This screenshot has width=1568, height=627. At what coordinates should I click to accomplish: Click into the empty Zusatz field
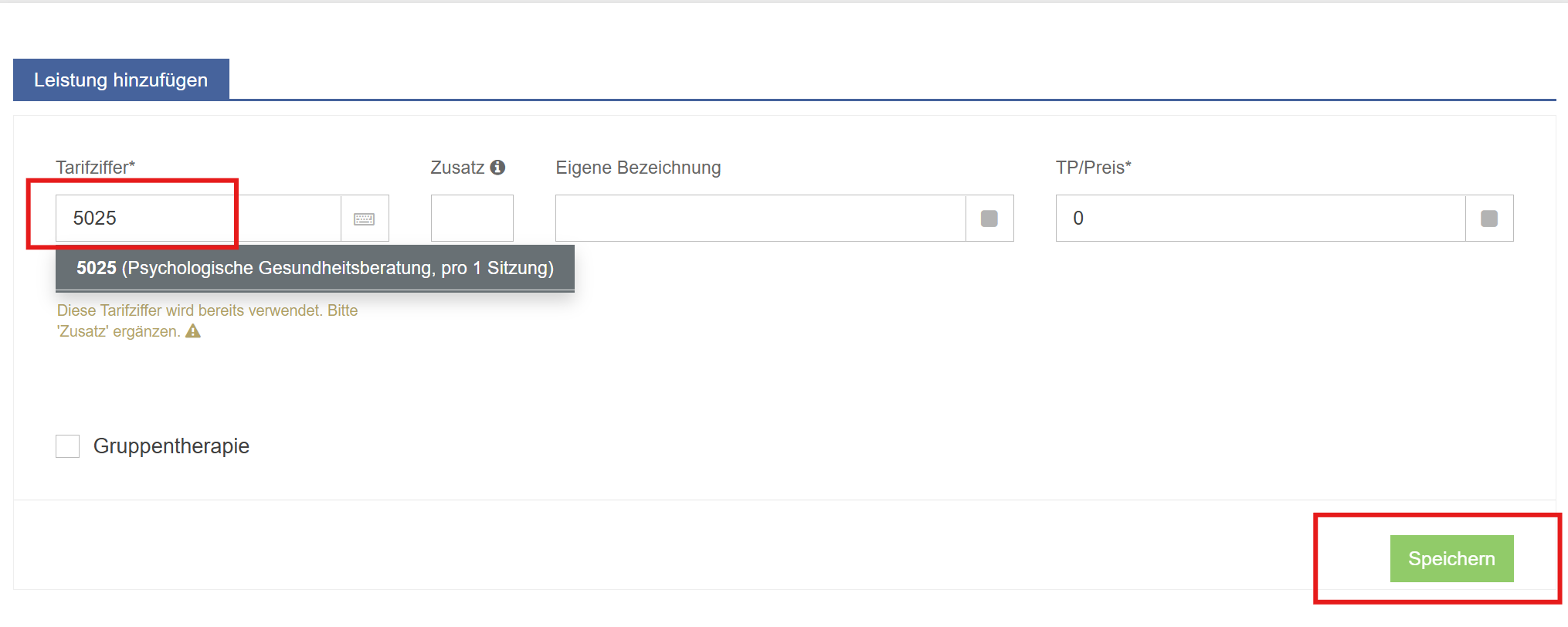[x=472, y=219]
